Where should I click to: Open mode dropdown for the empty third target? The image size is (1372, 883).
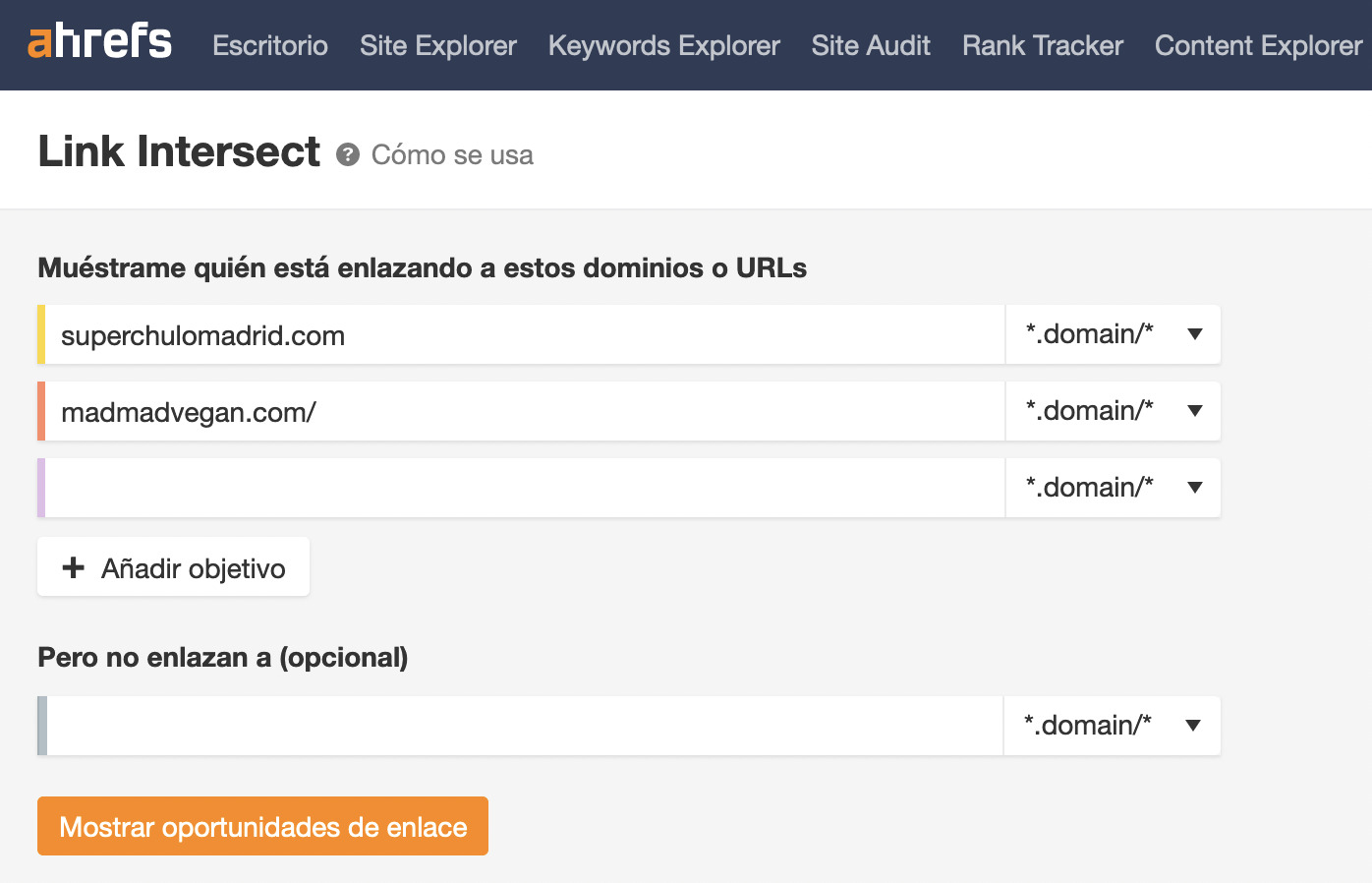tap(1114, 488)
